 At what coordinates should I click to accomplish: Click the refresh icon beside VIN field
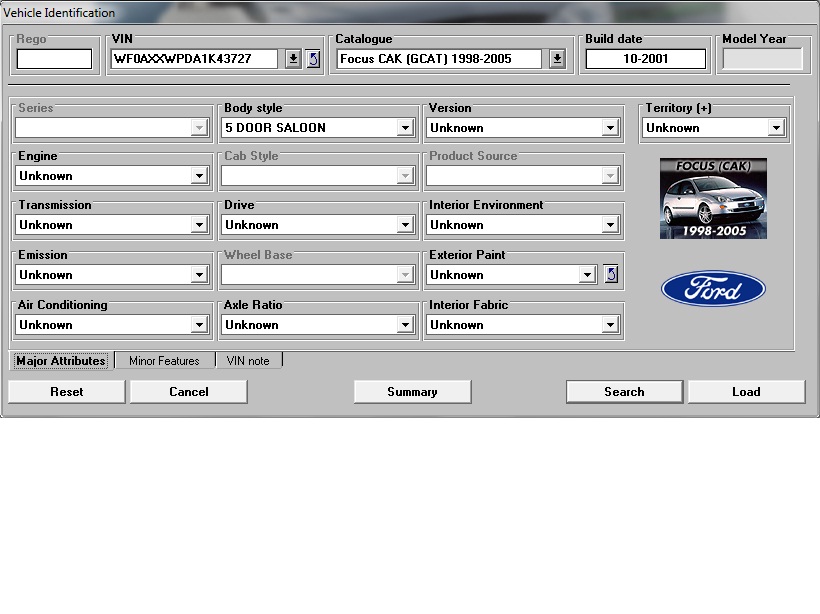(x=313, y=59)
